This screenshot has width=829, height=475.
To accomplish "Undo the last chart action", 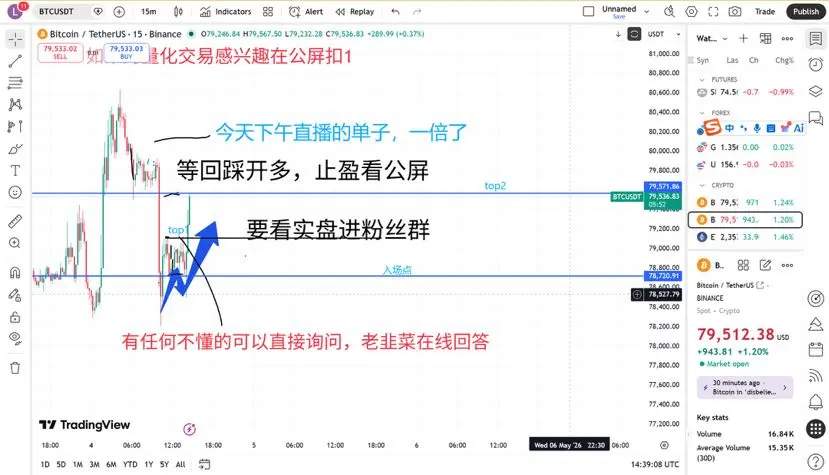I will (x=395, y=12).
